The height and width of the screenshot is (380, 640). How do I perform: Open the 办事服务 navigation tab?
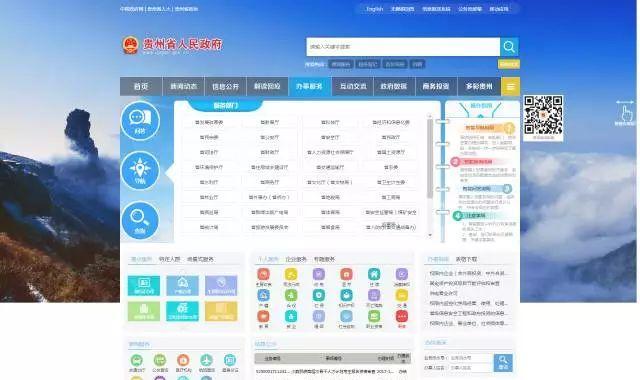[x=309, y=87]
